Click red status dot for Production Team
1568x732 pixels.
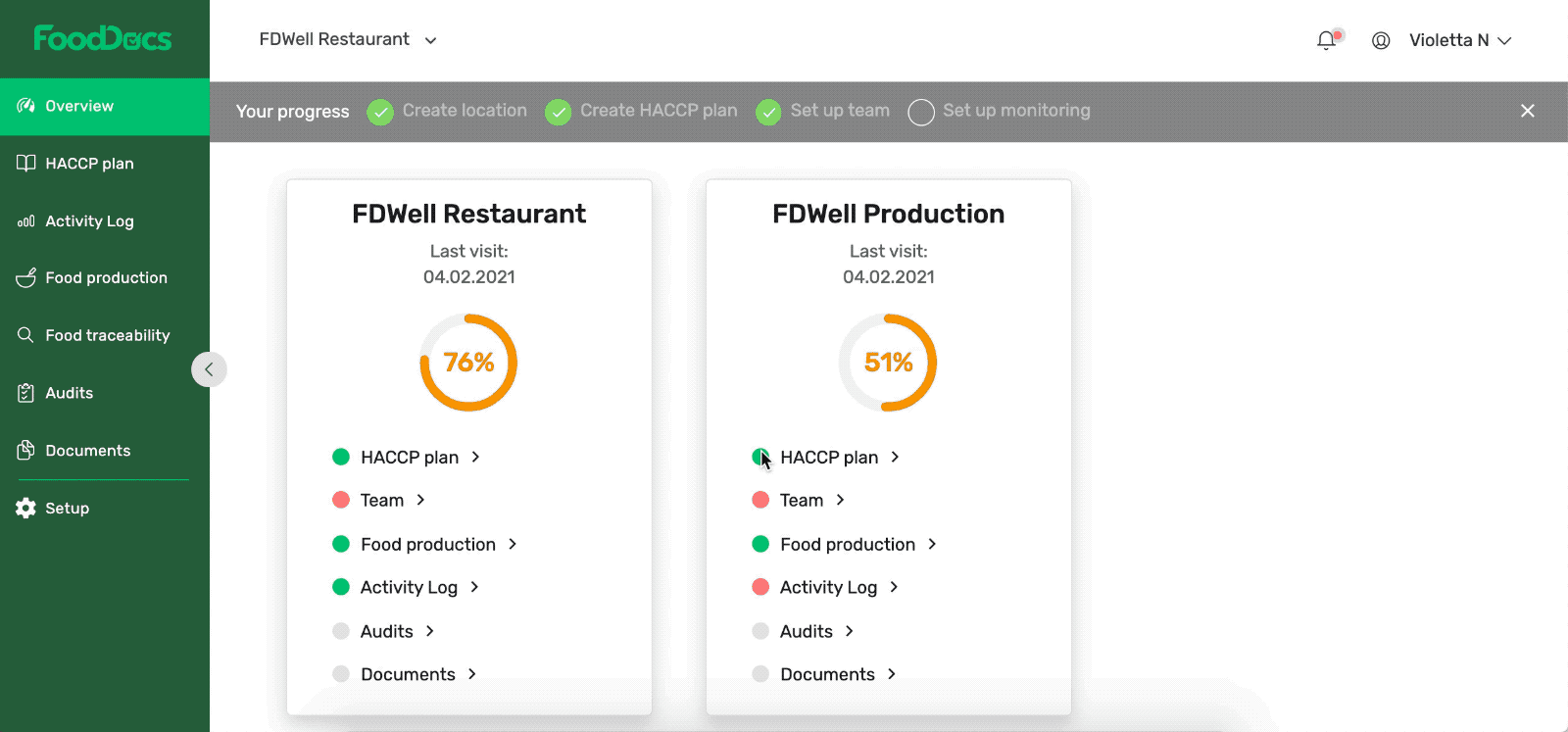pos(760,500)
